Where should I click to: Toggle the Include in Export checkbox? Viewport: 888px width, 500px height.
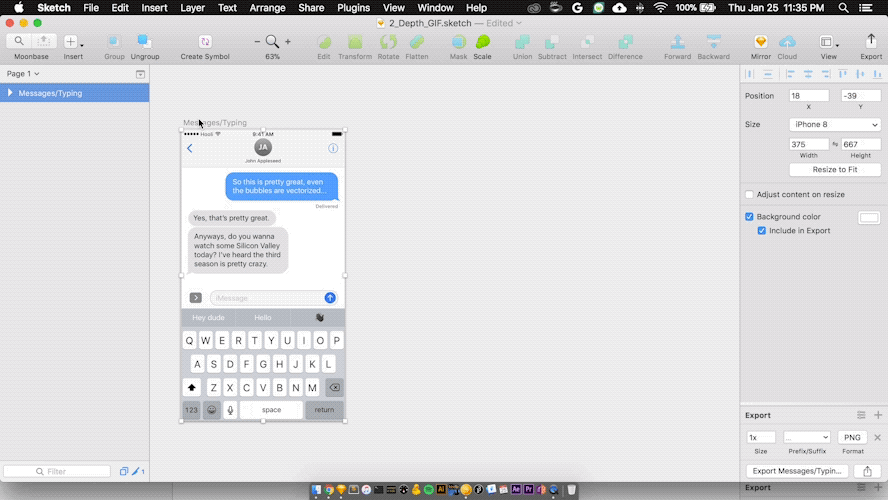[x=762, y=231]
